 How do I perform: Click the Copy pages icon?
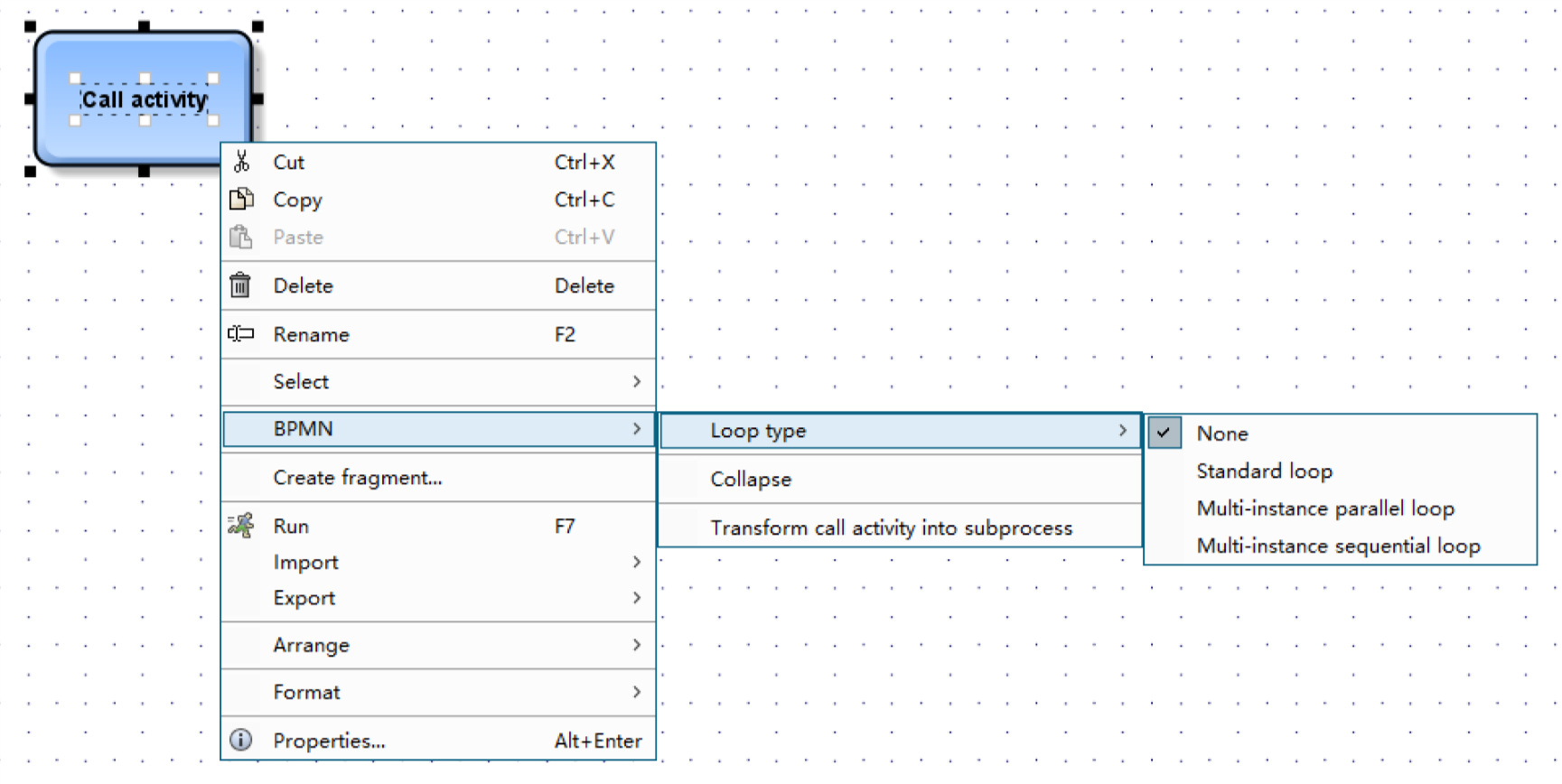(241, 200)
